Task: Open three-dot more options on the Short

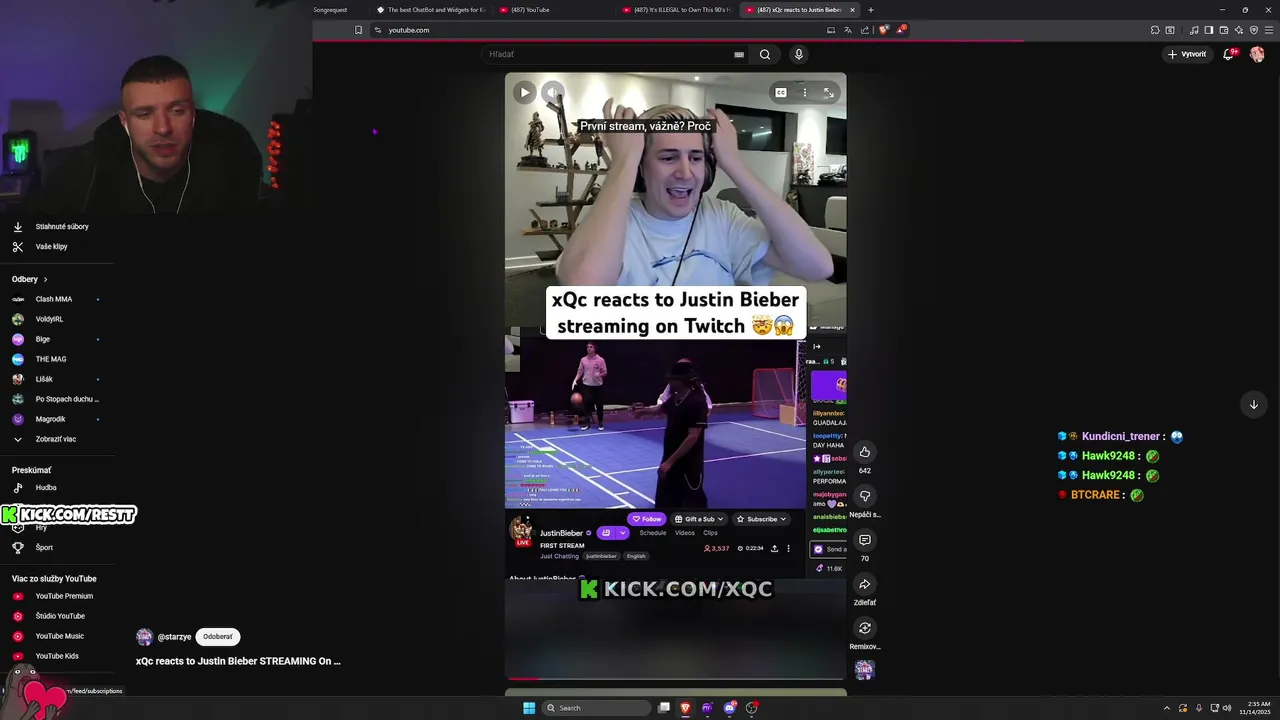Action: coord(805,93)
